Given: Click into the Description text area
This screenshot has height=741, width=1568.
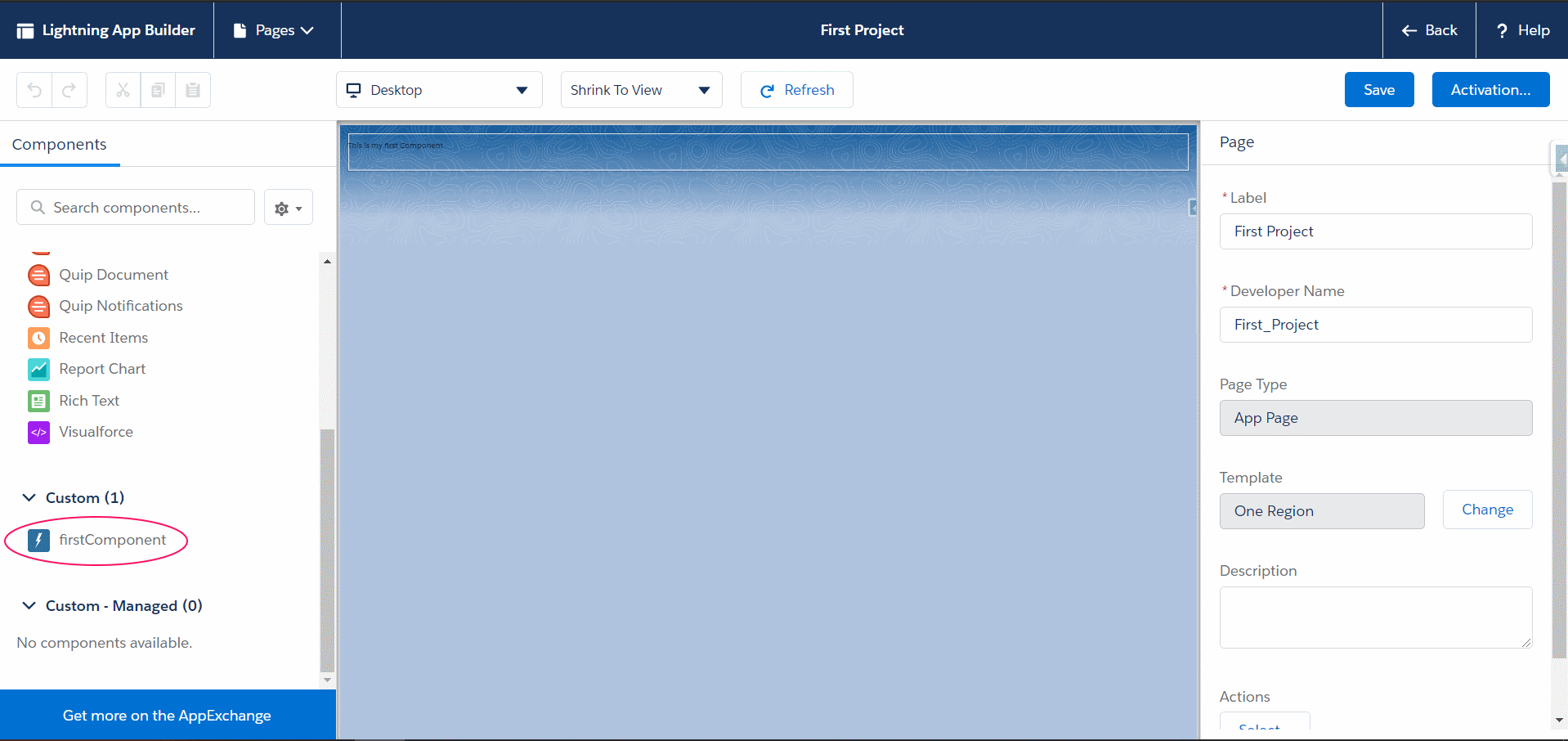Looking at the screenshot, I should (x=1376, y=617).
